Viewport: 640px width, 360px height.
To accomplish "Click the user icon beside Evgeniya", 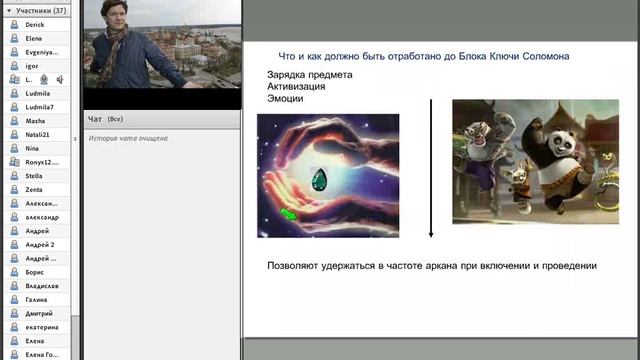I will (x=14, y=52).
